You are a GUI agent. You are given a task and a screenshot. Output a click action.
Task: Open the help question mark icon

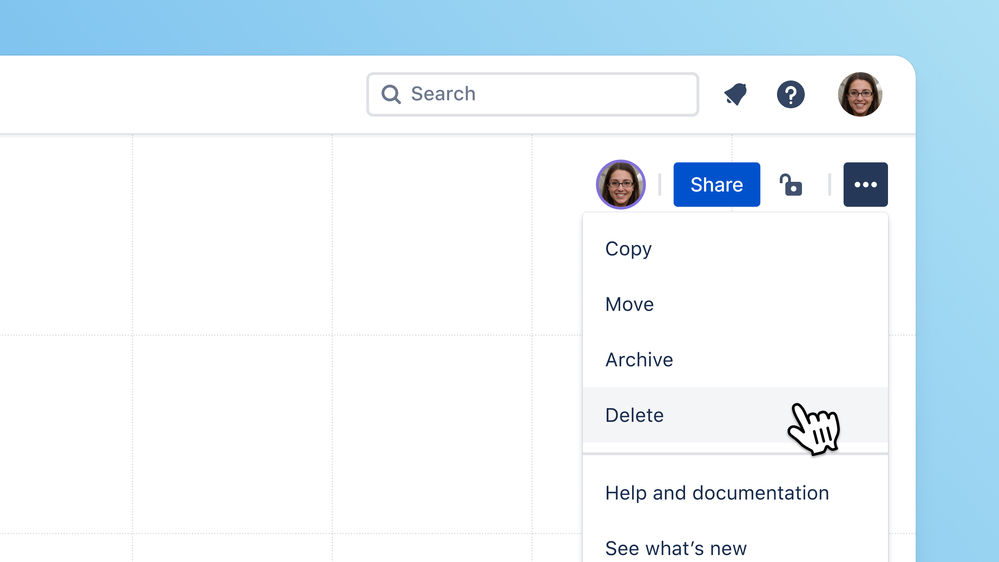[791, 94]
